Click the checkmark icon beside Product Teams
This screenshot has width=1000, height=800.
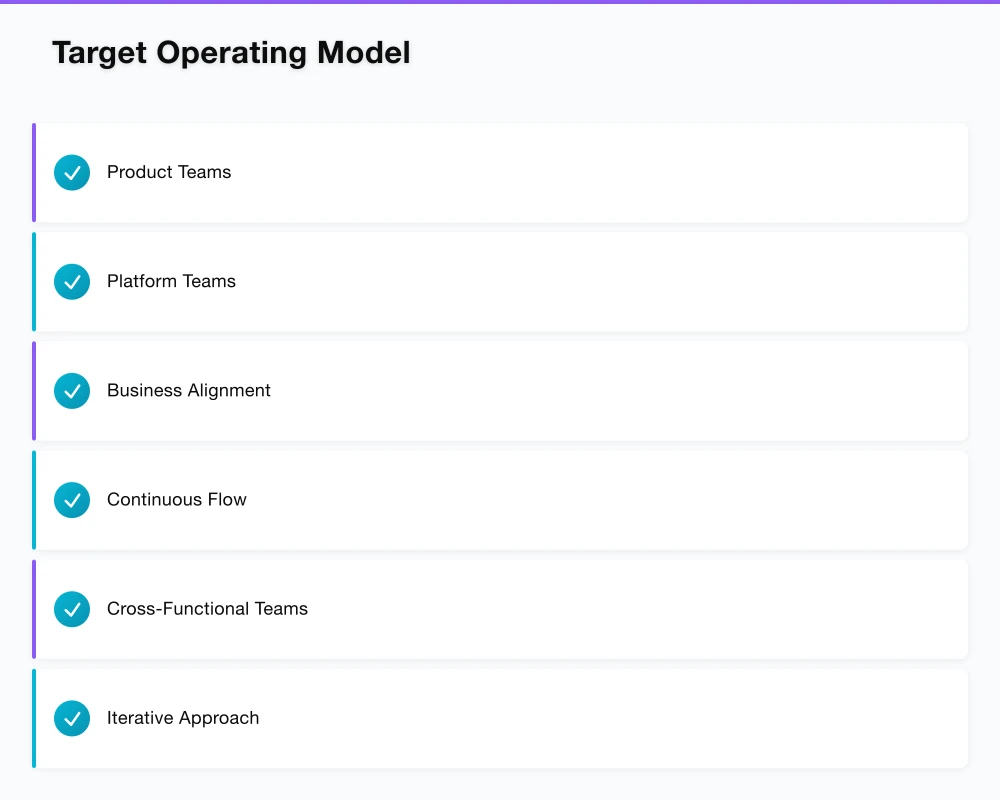(x=71, y=172)
